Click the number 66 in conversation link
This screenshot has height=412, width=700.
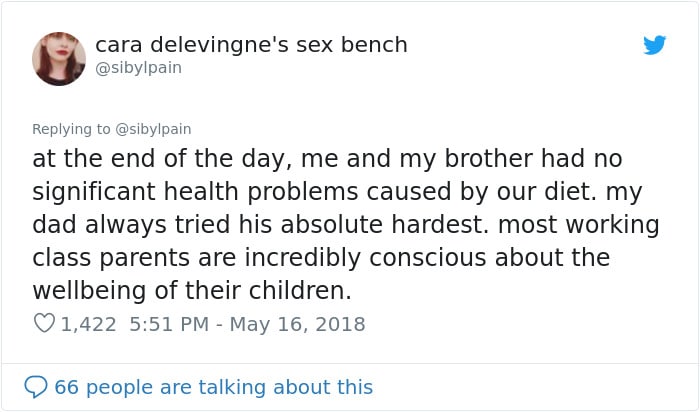[67, 387]
